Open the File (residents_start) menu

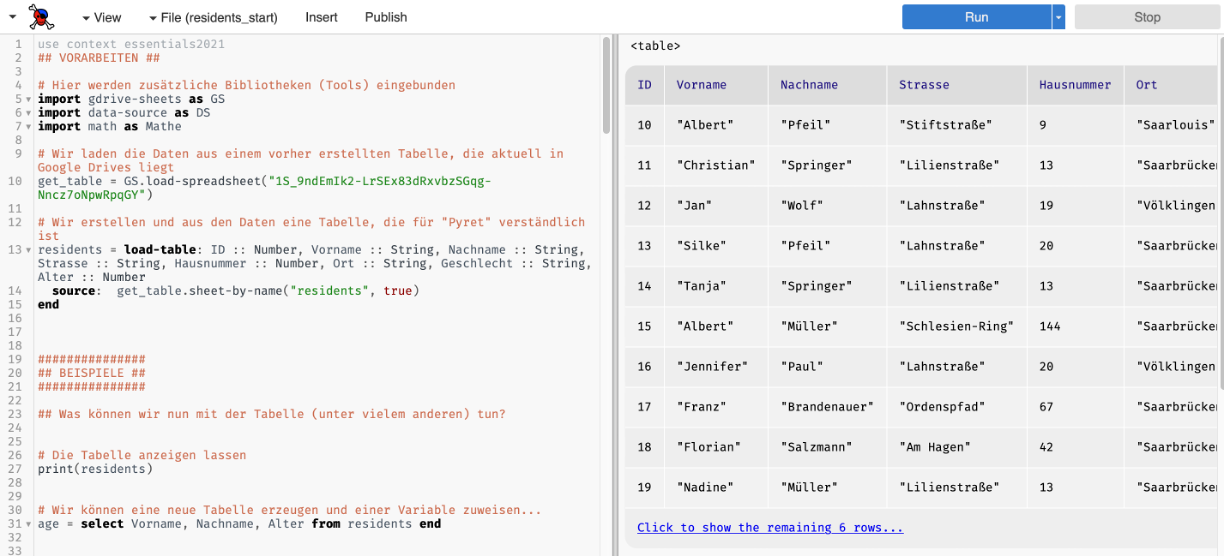coord(213,17)
